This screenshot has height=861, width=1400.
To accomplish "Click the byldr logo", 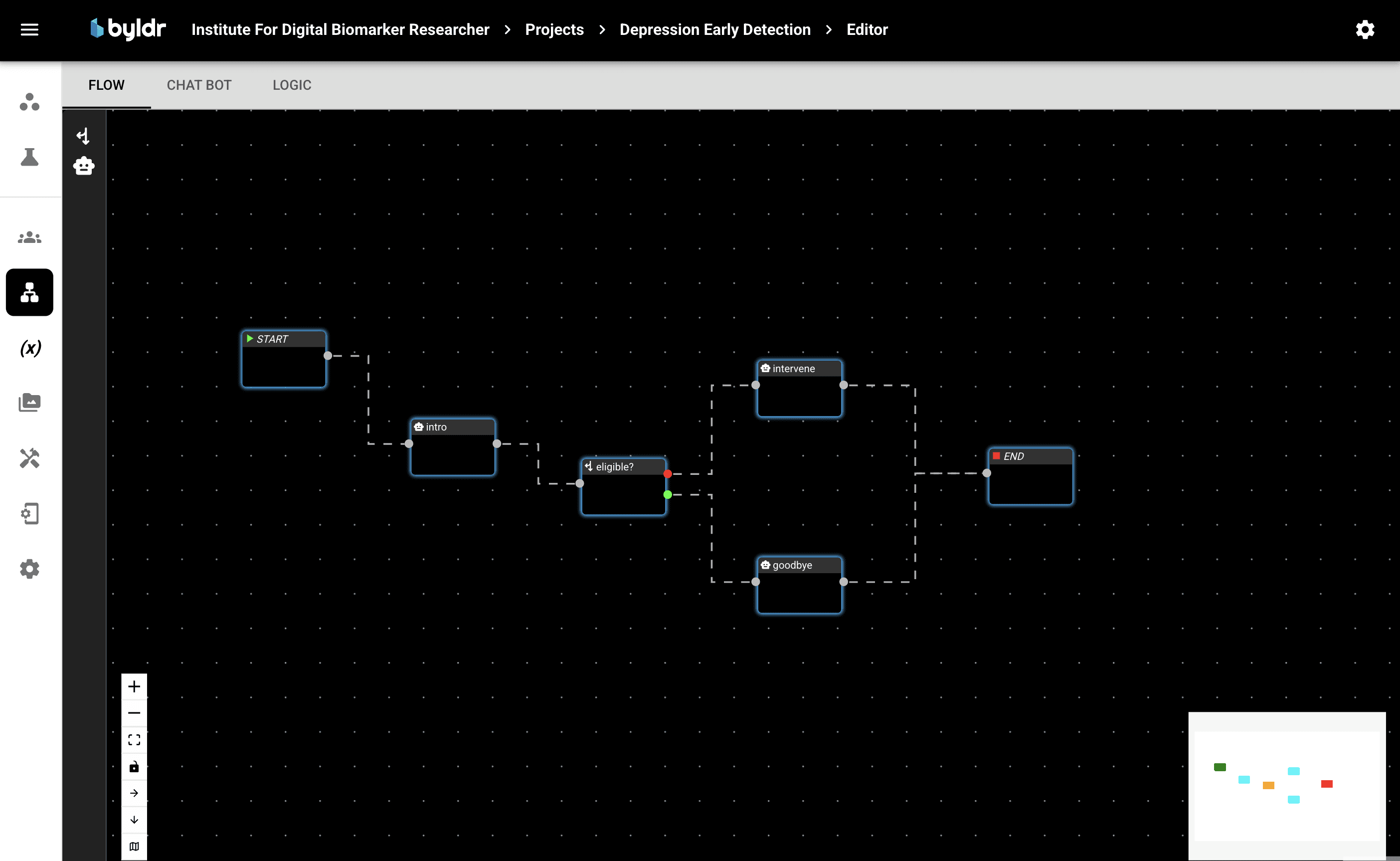I will (x=128, y=29).
